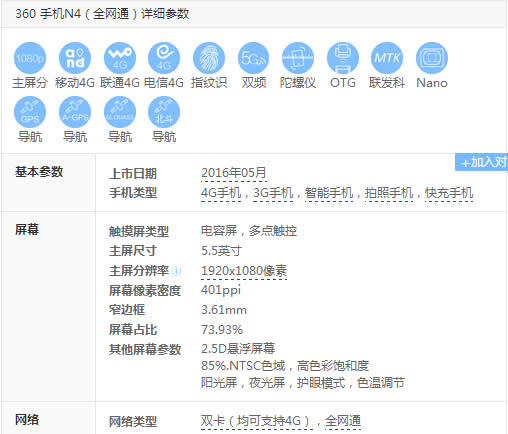Click the GLONASS 导航 icon
This screenshot has height=434, width=508.
120,112
